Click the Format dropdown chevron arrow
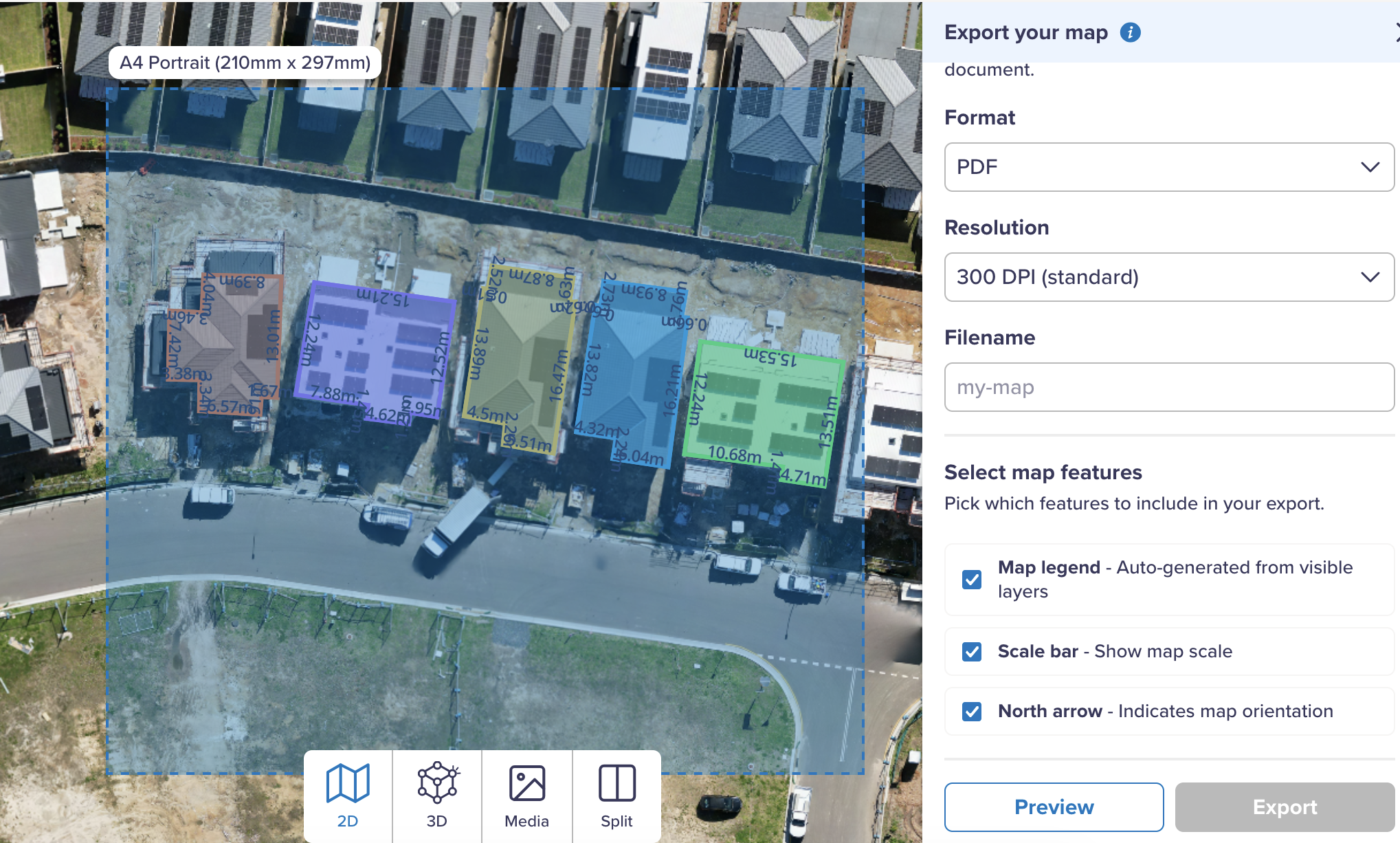The height and width of the screenshot is (843, 1400). (1370, 167)
